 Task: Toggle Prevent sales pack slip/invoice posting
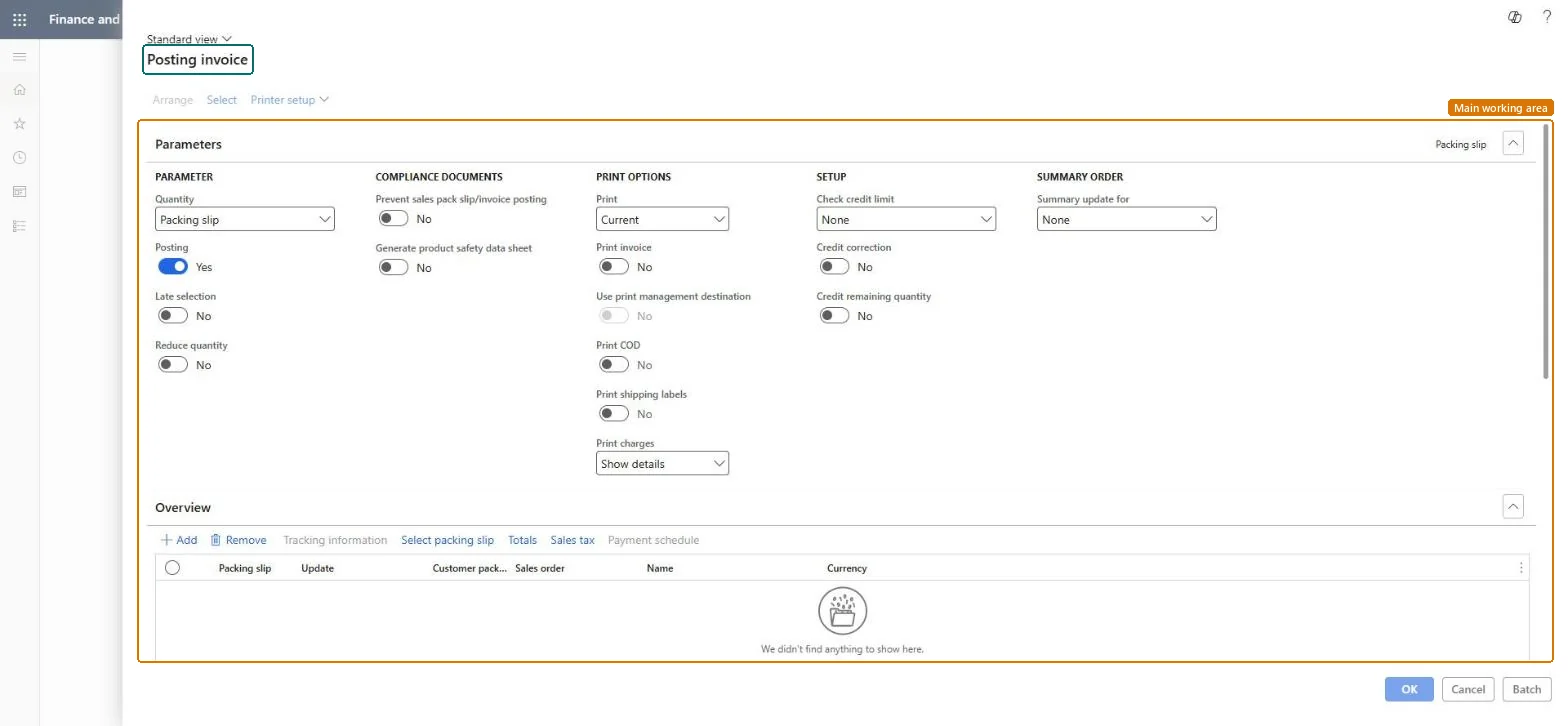(x=394, y=218)
